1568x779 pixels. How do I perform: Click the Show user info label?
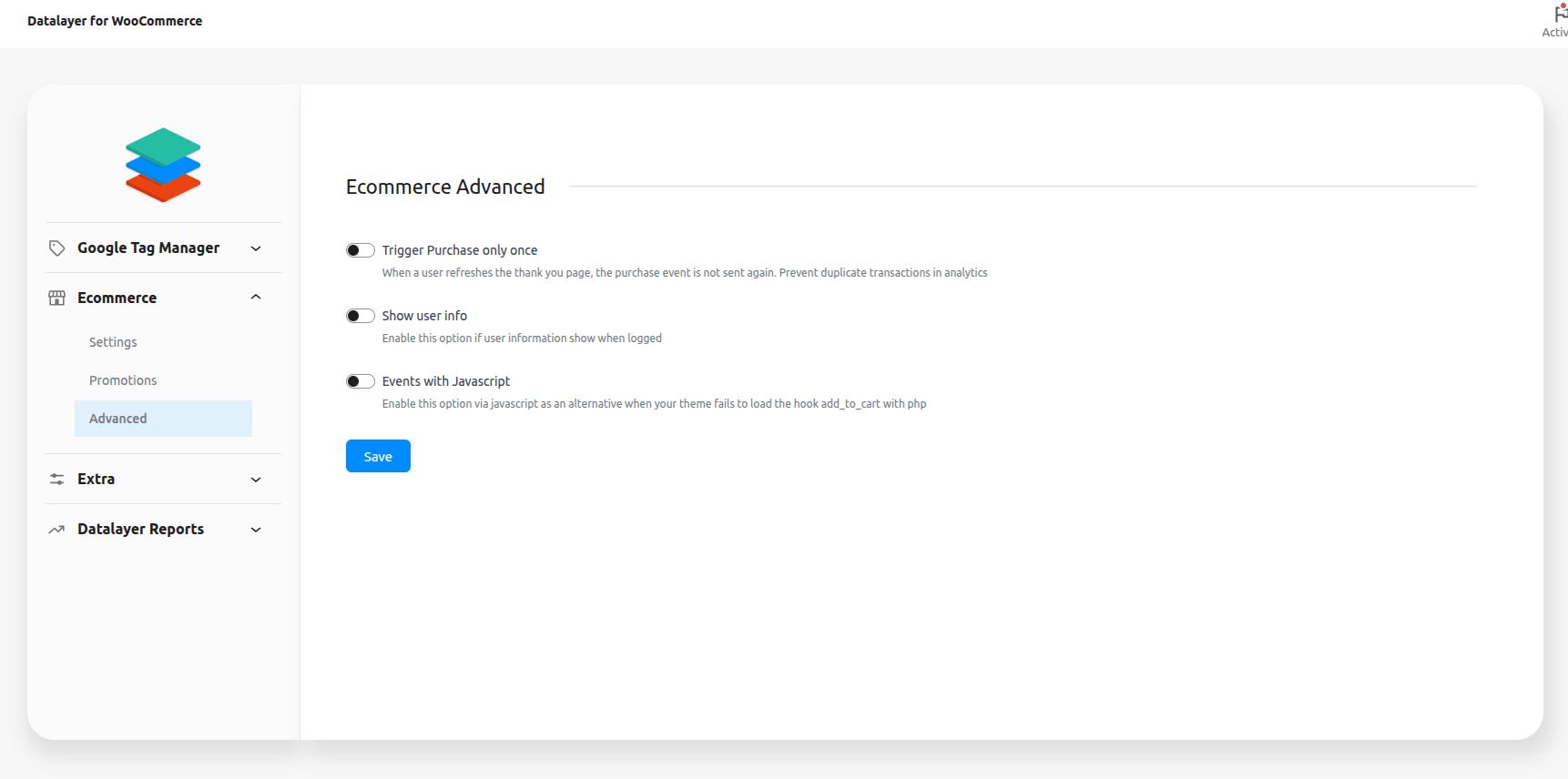tap(424, 316)
